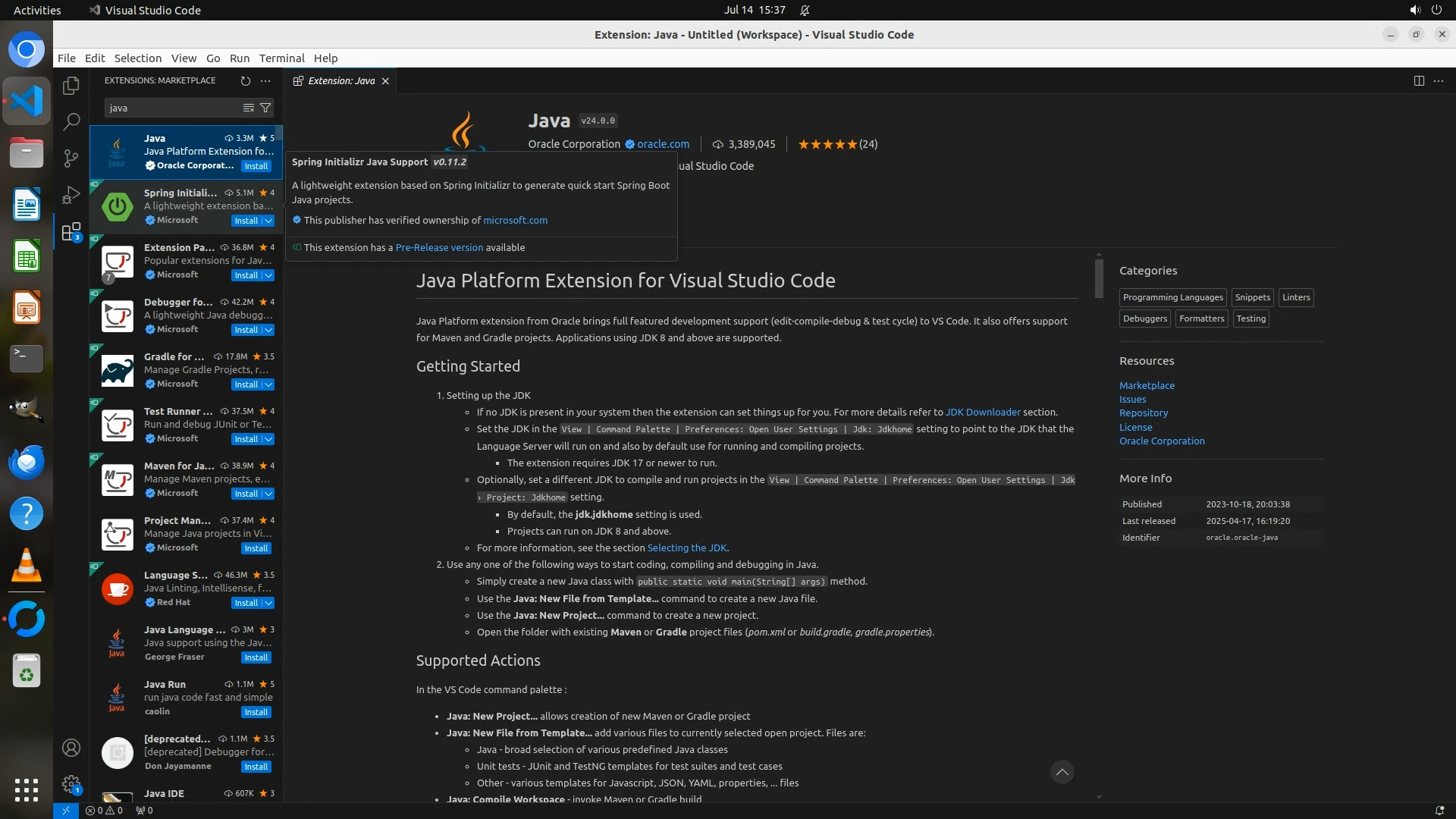Split the editor to the right
The image size is (1456, 819).
click(1418, 80)
